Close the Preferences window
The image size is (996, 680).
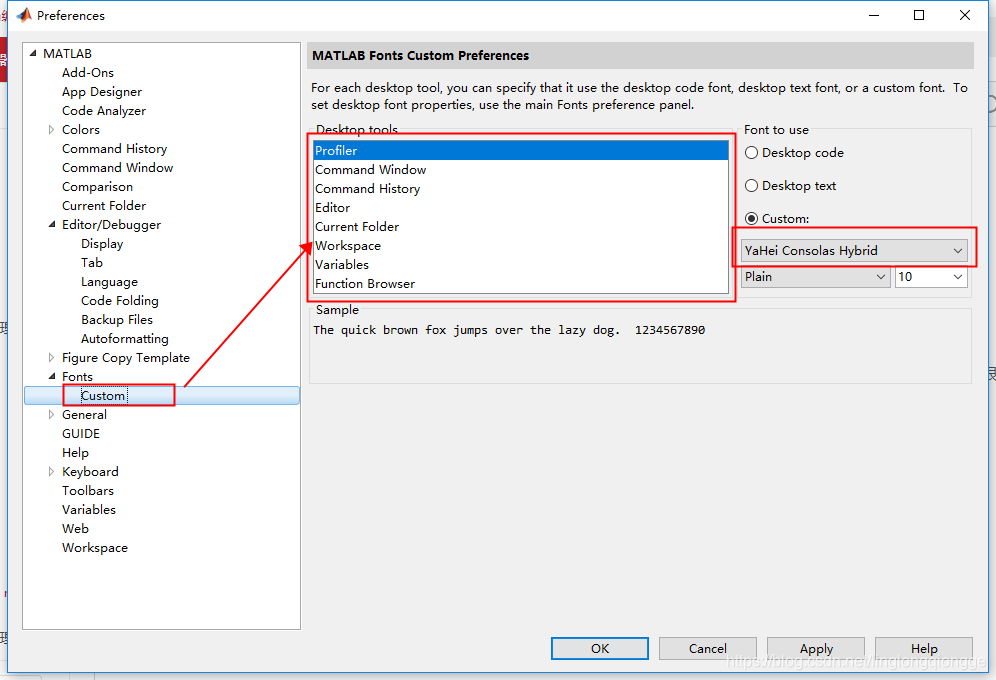964,15
